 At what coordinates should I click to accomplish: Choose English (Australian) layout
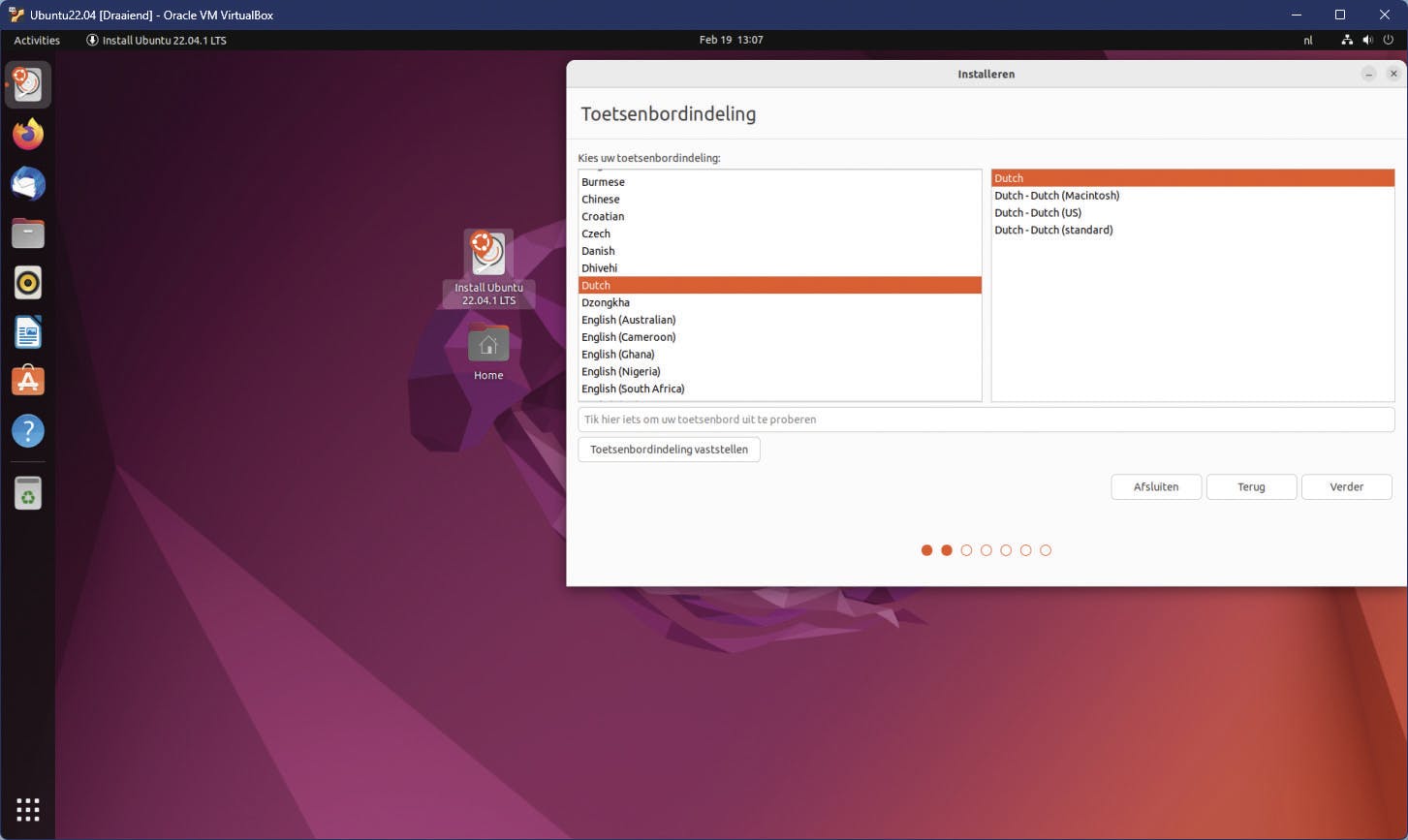(780, 320)
